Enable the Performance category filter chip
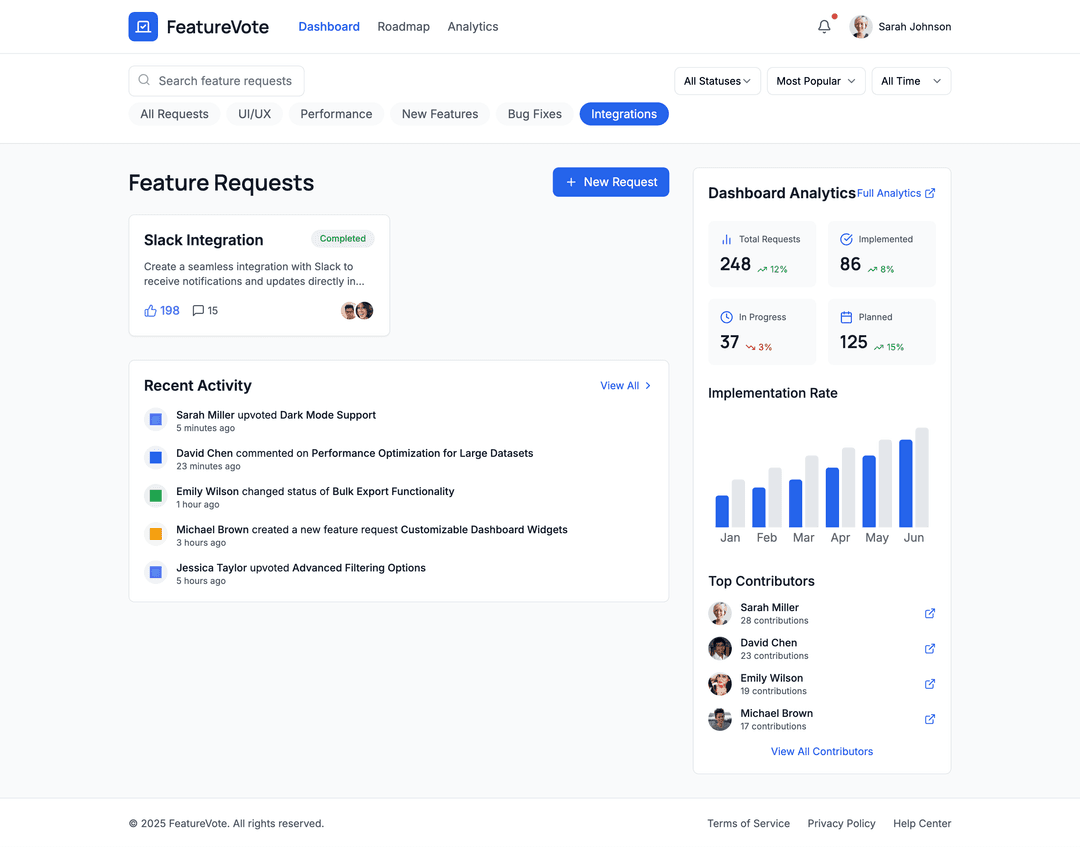The image size is (1080, 849). click(336, 114)
